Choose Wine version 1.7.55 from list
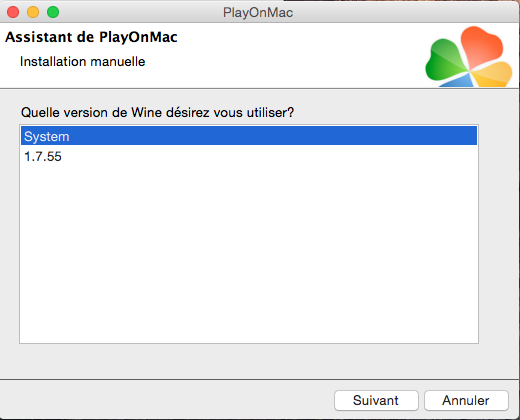 (249, 156)
